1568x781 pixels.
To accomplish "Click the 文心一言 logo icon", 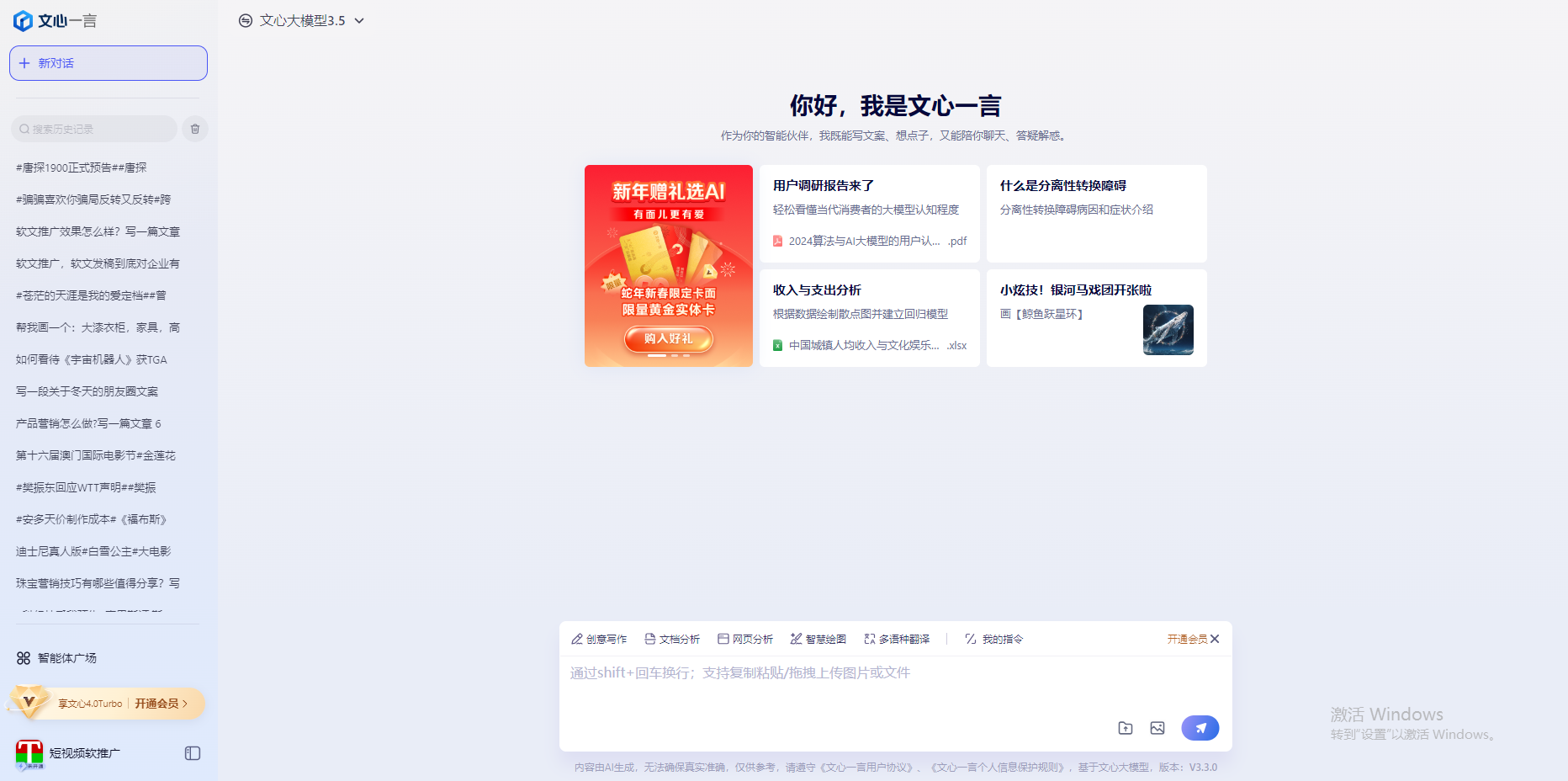I will 24,21.
